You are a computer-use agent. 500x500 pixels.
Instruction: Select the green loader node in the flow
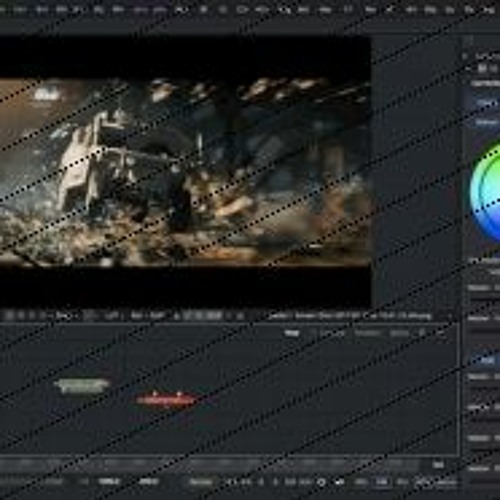pos(82,385)
